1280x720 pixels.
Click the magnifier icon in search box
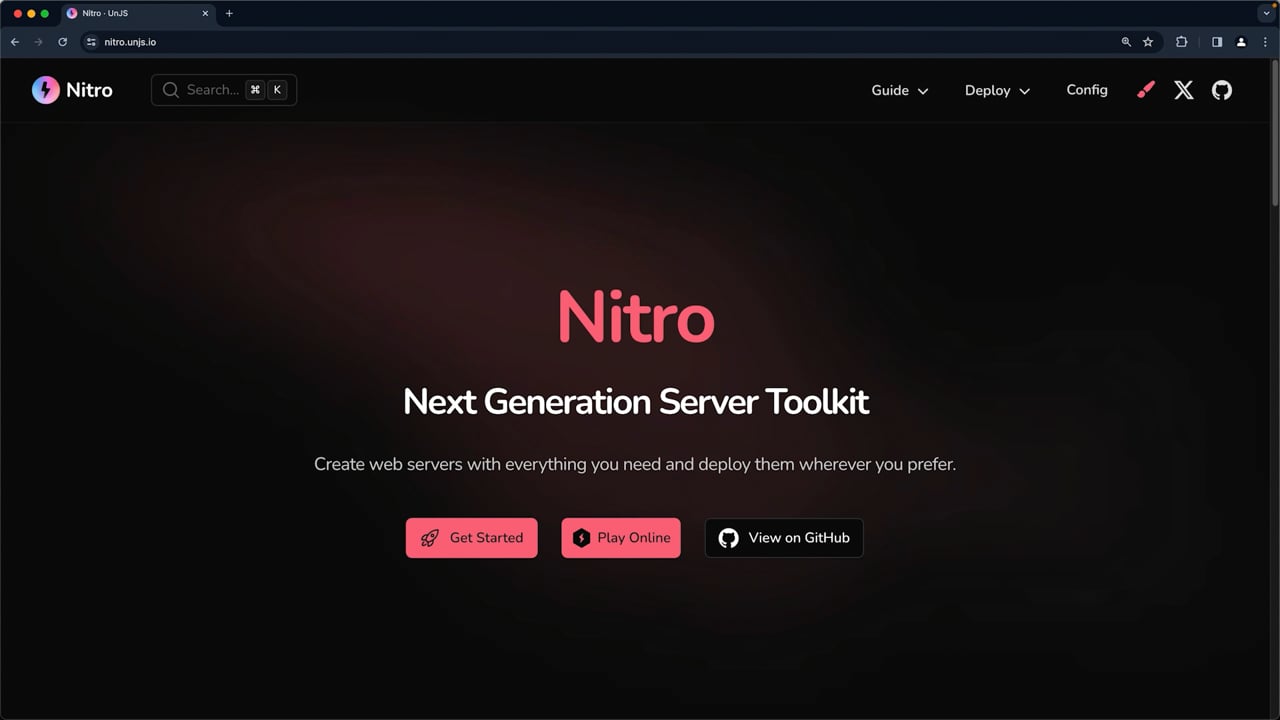click(x=171, y=90)
